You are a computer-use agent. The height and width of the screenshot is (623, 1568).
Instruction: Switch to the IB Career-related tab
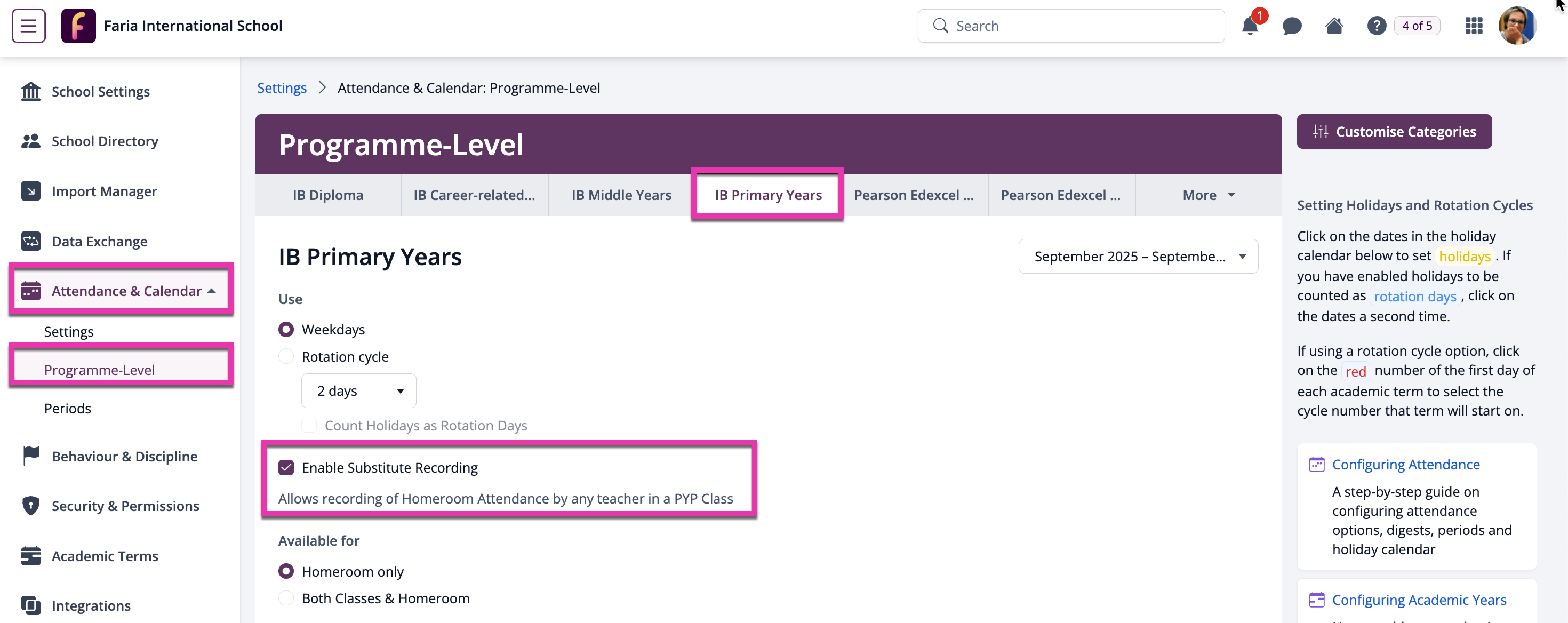(x=474, y=195)
